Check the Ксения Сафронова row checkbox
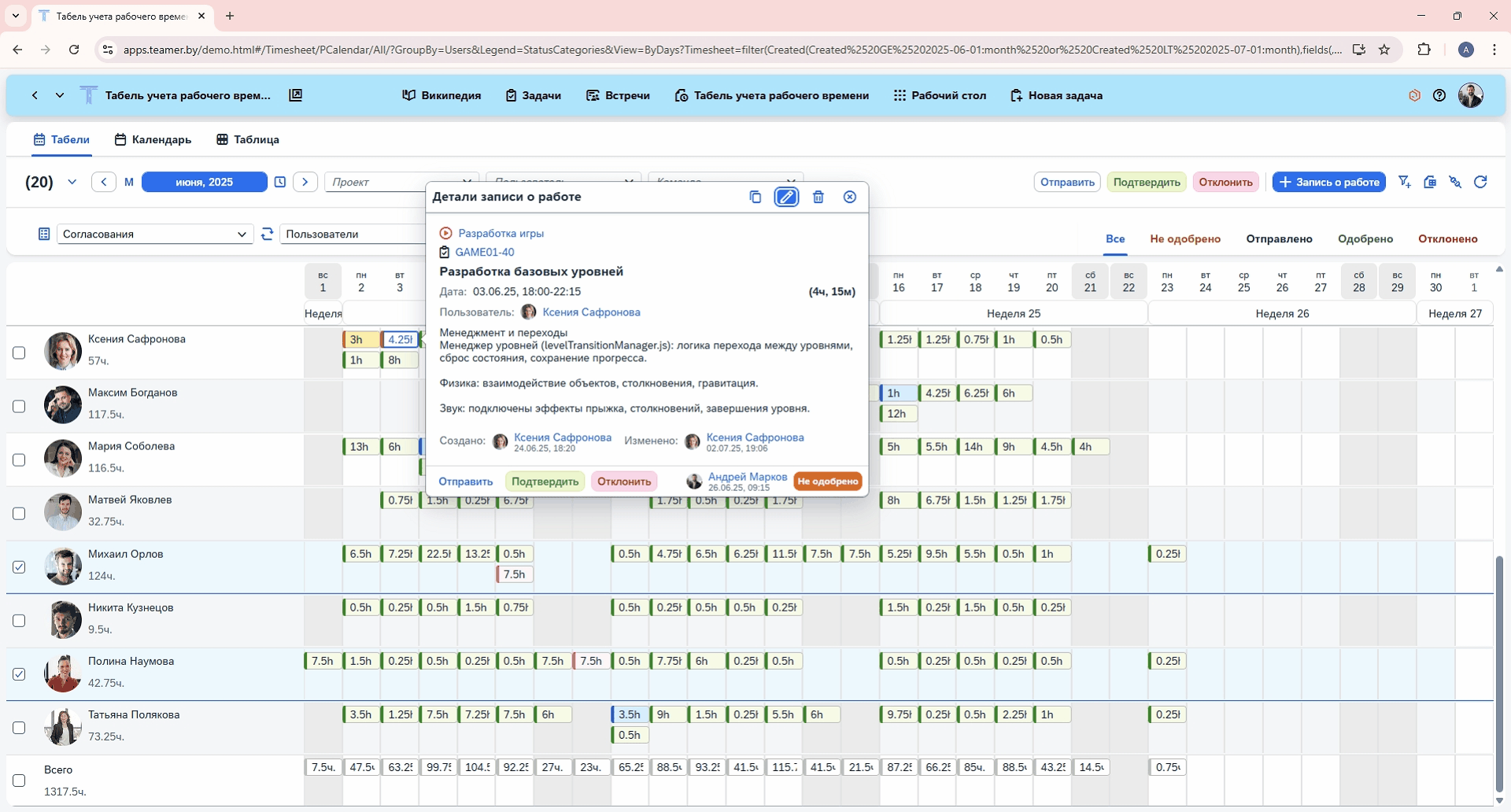1511x812 pixels. click(19, 352)
